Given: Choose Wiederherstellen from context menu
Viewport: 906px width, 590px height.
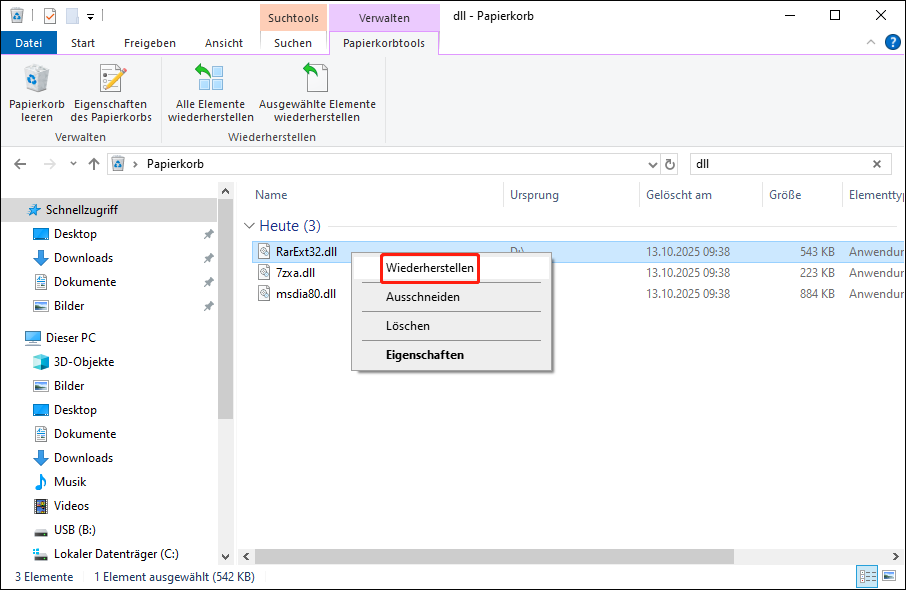Looking at the screenshot, I should pos(428,268).
